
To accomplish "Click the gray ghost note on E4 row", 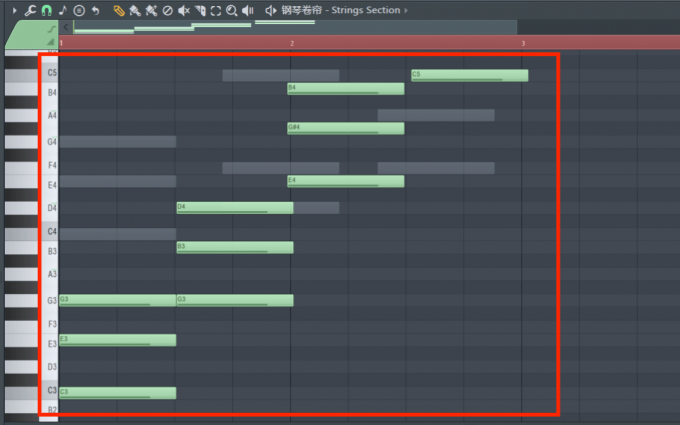I will tap(118, 181).
